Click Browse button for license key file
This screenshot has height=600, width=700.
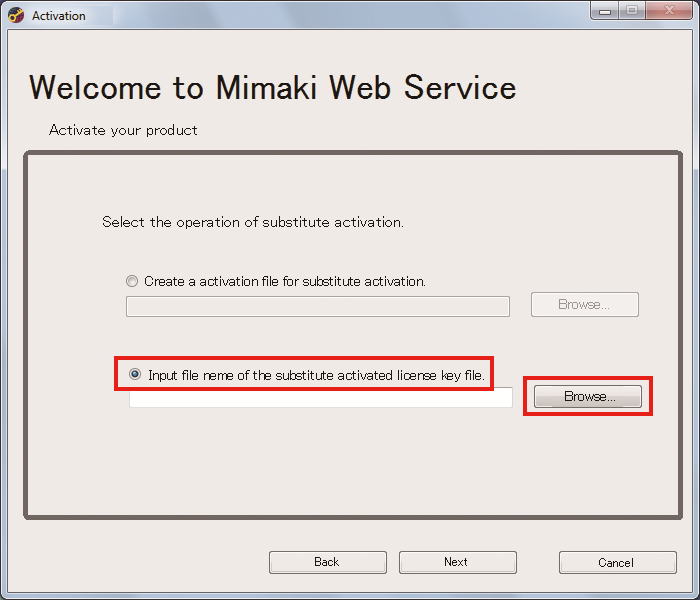(x=588, y=396)
